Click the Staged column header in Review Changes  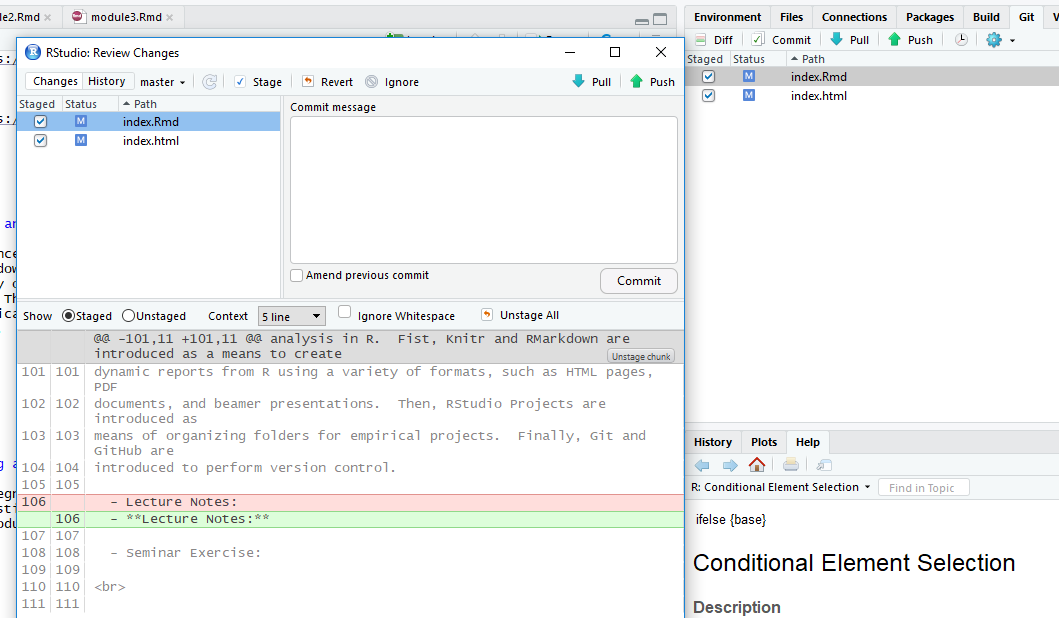pyautogui.click(x=37, y=104)
